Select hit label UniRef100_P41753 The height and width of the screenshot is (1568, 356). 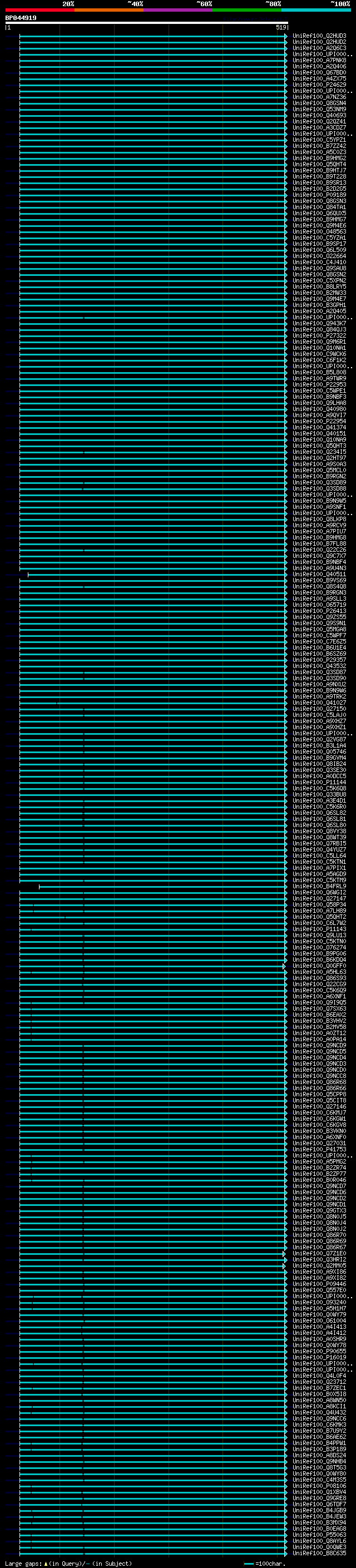coord(319,1149)
